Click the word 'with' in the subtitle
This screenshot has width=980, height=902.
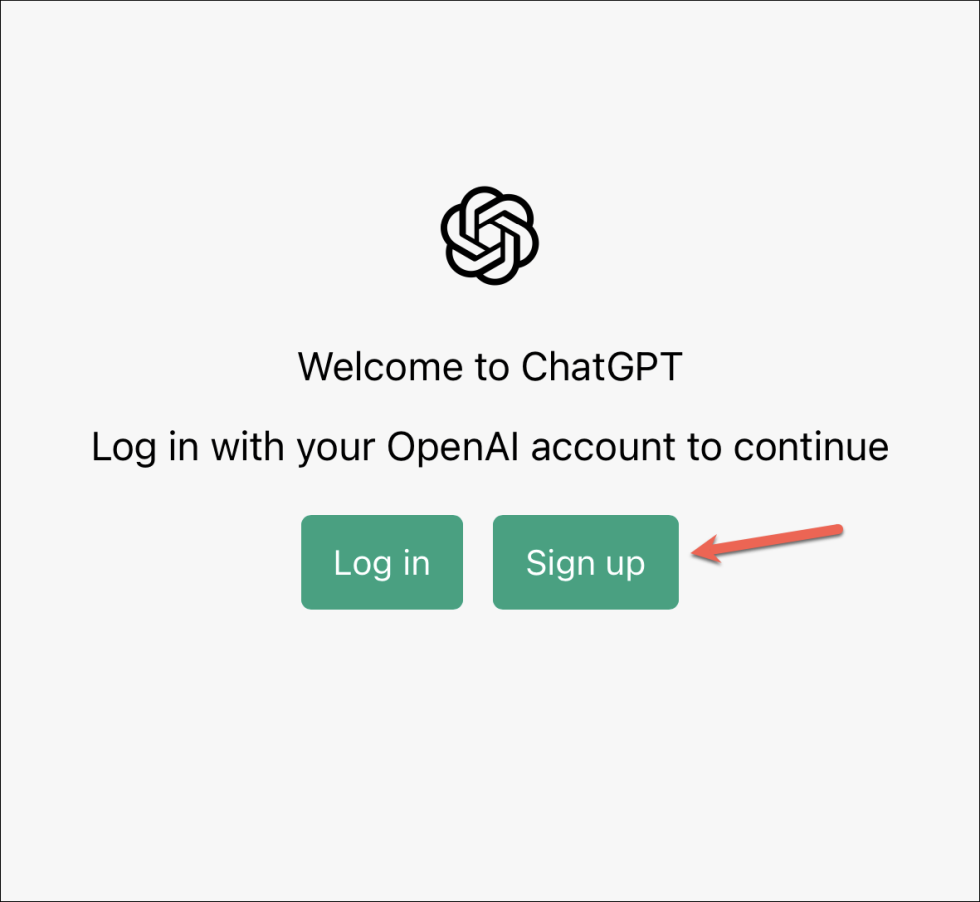[248, 446]
